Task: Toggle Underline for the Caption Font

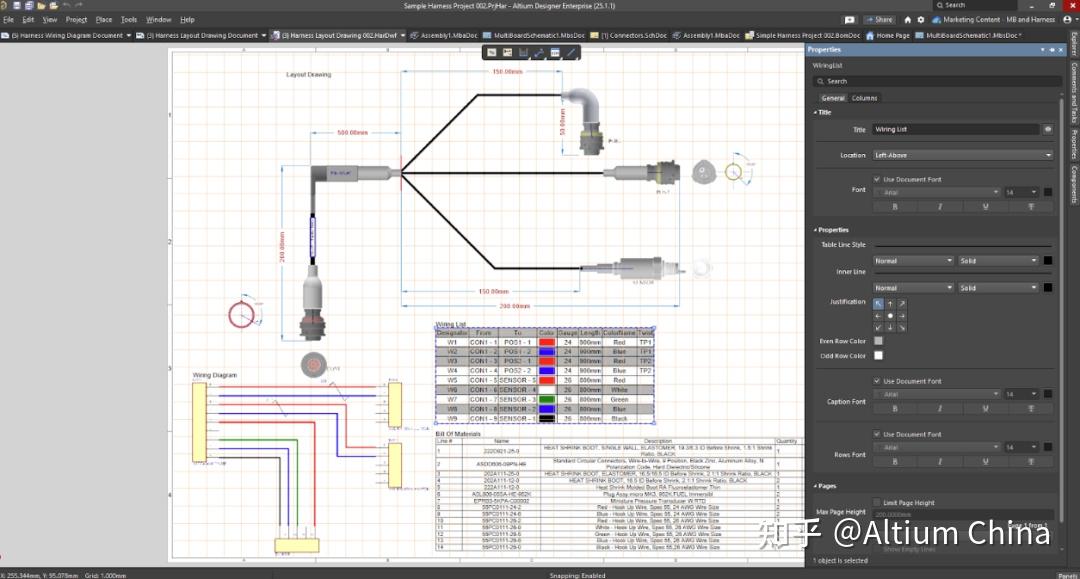Action: tap(986, 408)
